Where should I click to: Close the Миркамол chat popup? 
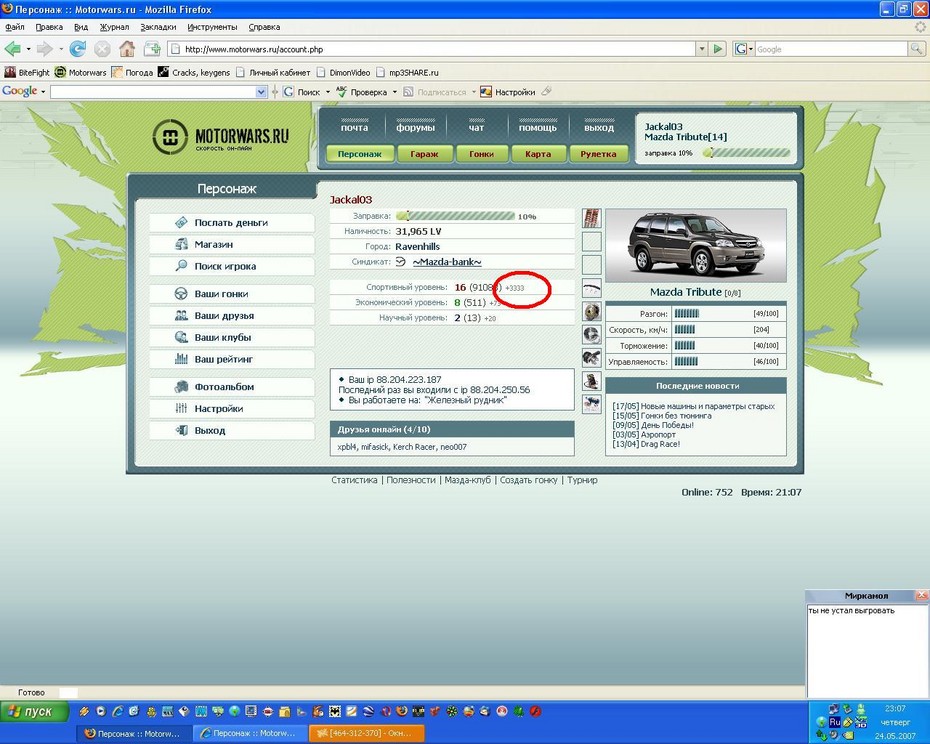[921, 594]
